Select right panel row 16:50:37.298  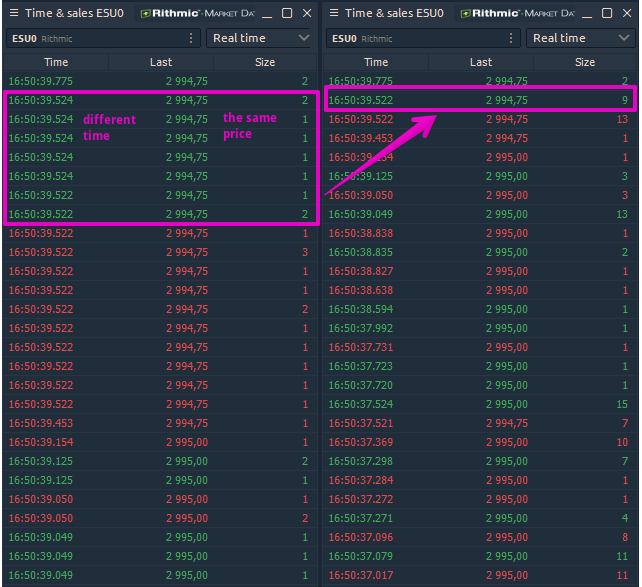coord(481,461)
